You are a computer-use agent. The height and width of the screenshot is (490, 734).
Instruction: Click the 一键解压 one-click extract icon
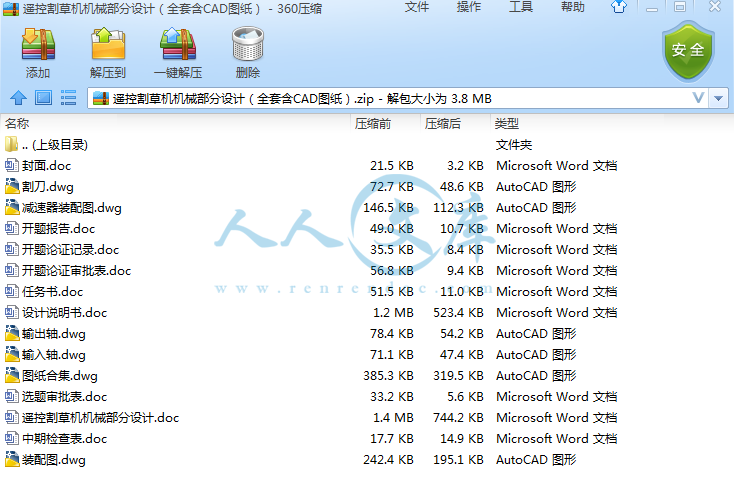[178, 44]
